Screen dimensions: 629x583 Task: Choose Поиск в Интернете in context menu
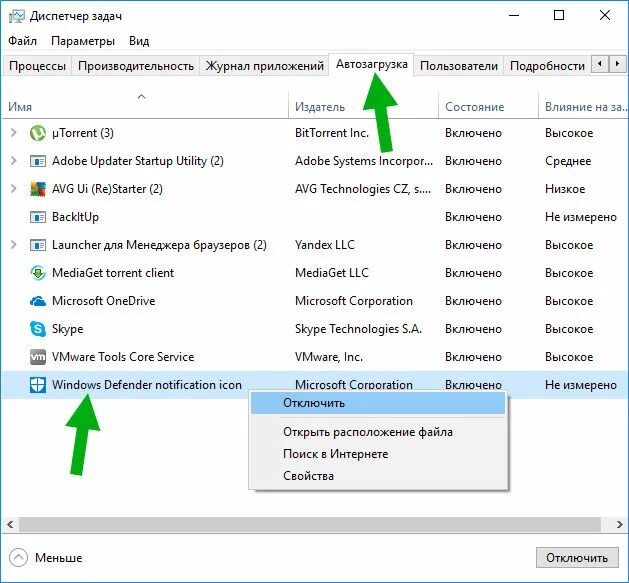point(378,454)
